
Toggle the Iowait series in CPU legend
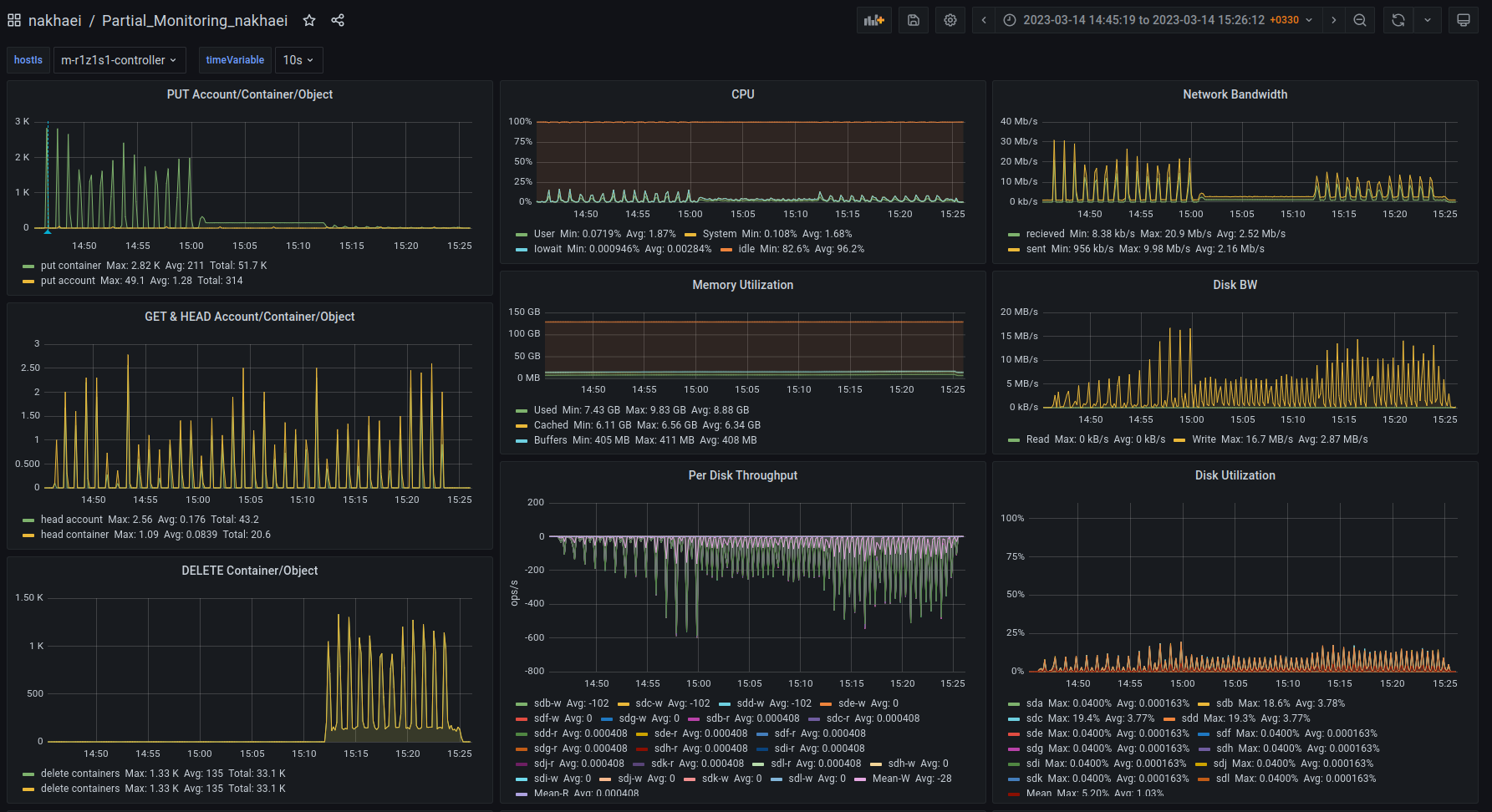(547, 249)
